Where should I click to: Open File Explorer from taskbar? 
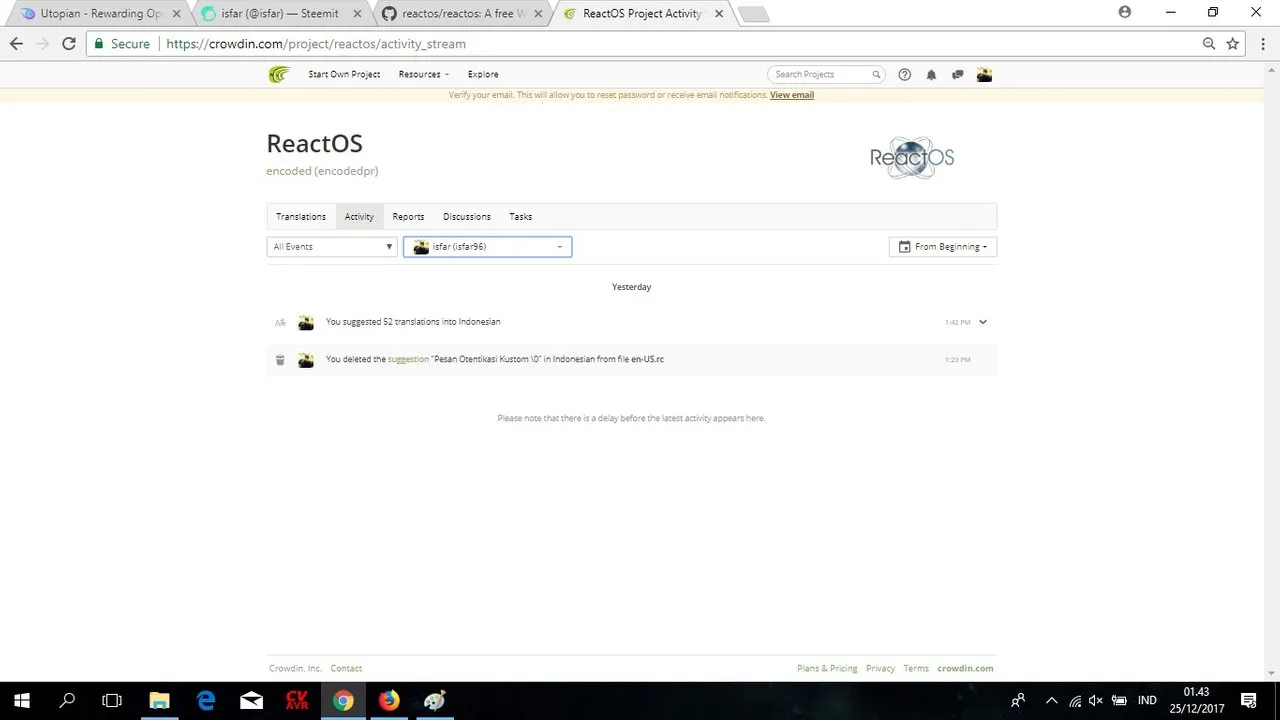coord(160,700)
